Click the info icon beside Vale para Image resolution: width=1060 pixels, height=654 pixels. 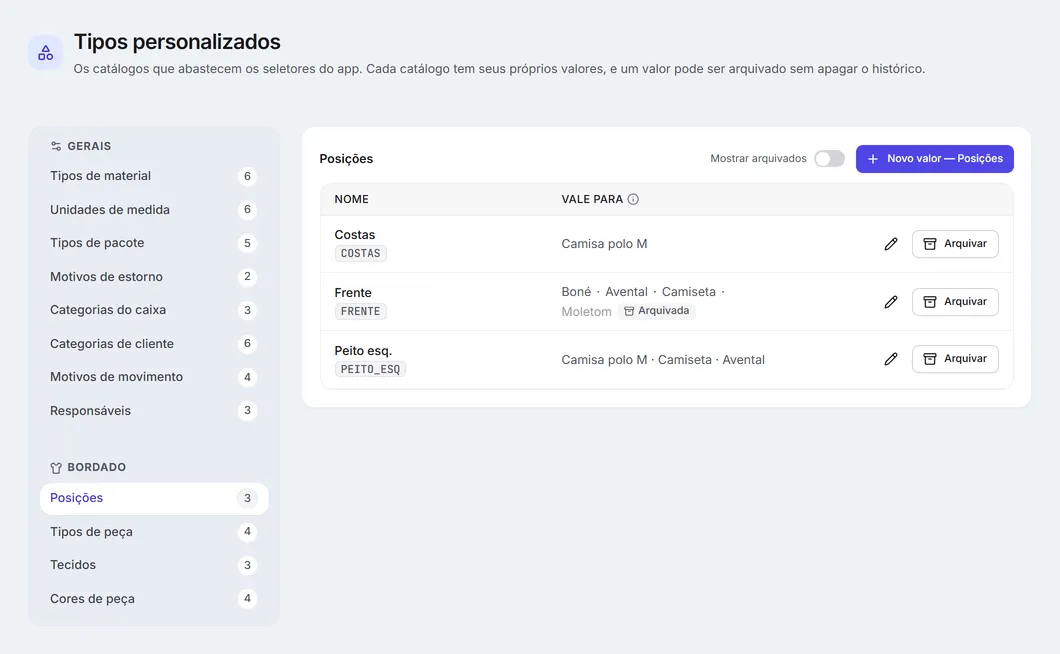[x=633, y=199]
